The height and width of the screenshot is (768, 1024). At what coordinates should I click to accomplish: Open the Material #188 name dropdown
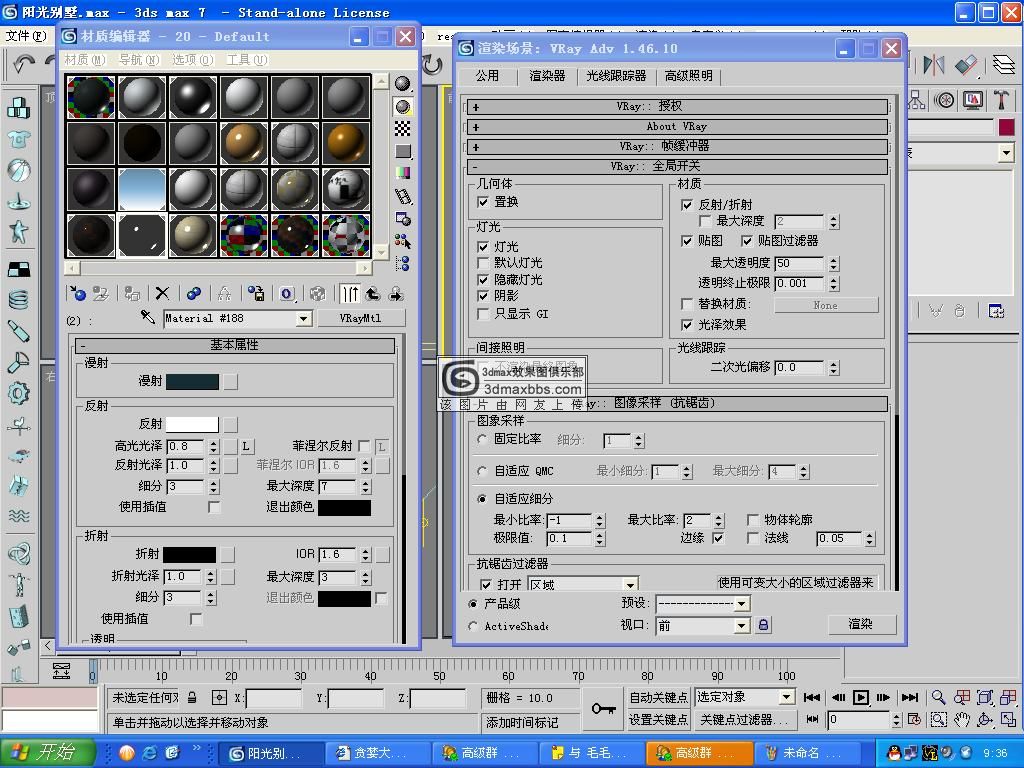pyautogui.click(x=303, y=319)
